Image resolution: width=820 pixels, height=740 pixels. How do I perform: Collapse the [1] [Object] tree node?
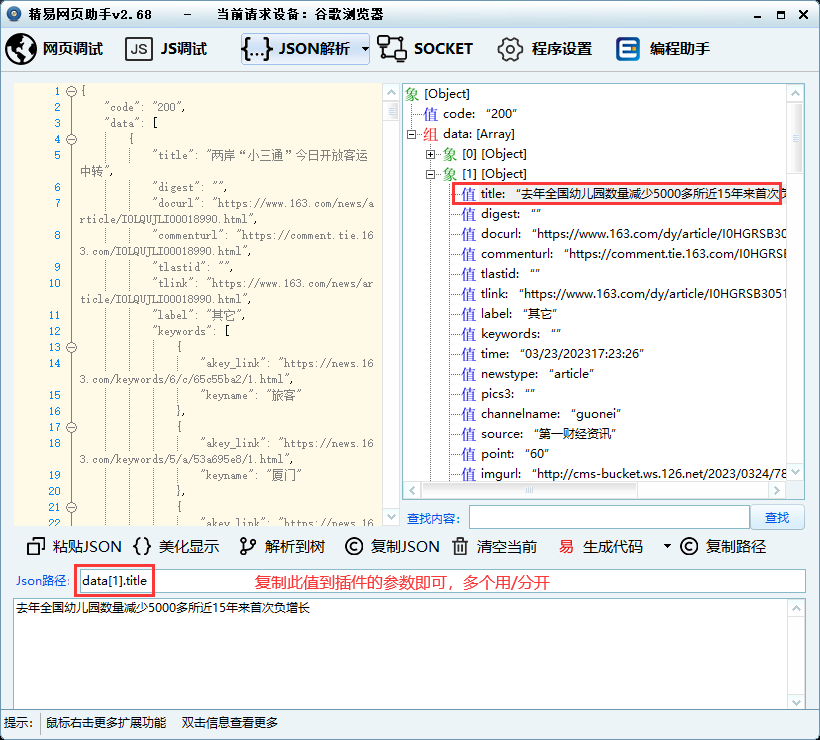click(x=431, y=174)
